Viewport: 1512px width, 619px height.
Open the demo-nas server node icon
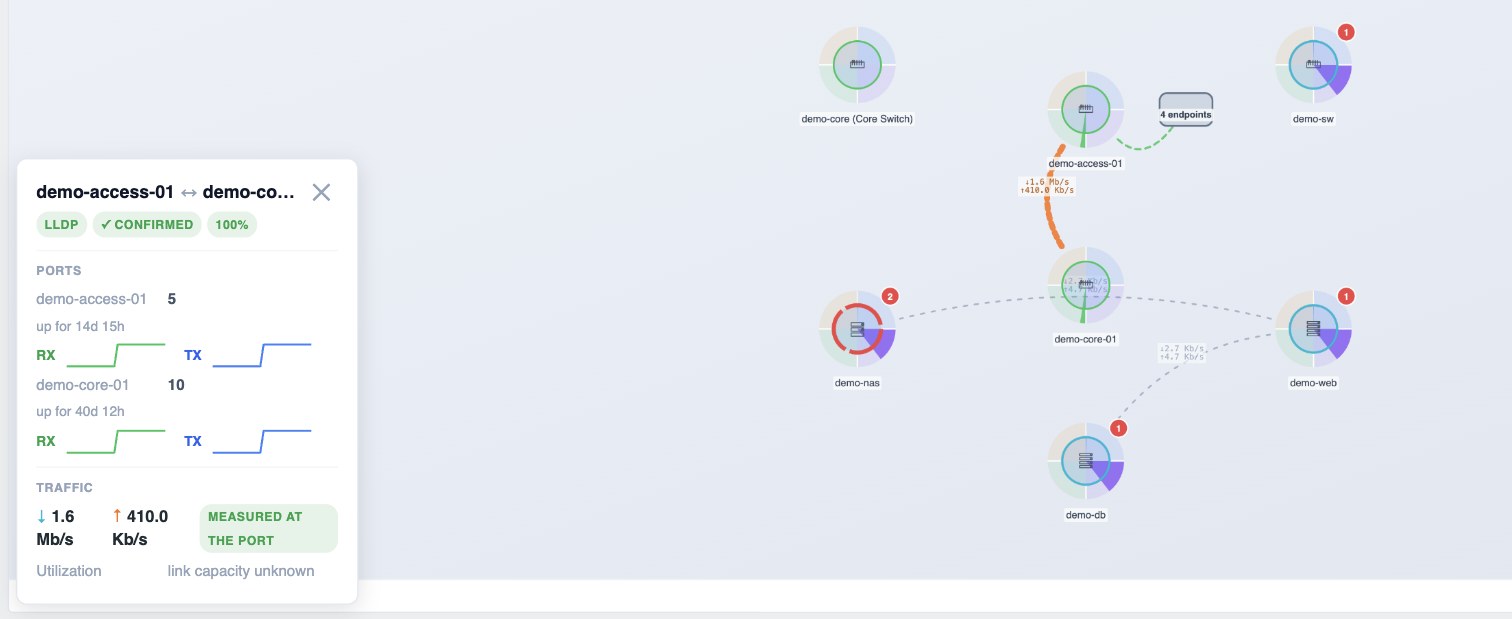tap(857, 329)
